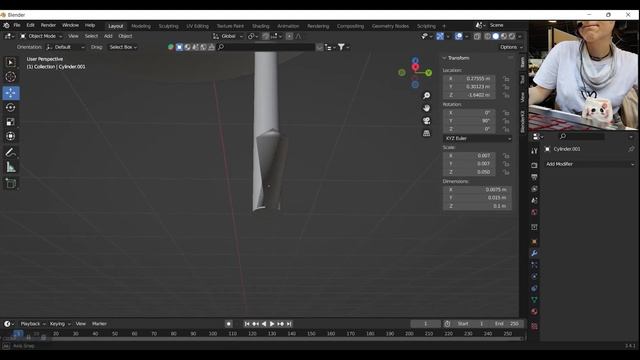640x360 pixels.
Task: Open viewport Object menu
Action: pyautogui.click(x=125, y=36)
